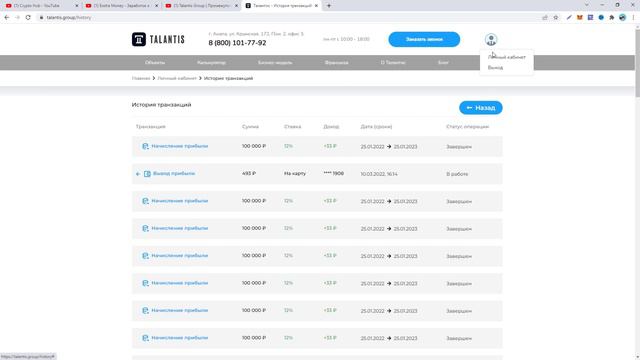Open the Блог navigation item
The width and height of the screenshot is (640, 360).
[443, 62]
